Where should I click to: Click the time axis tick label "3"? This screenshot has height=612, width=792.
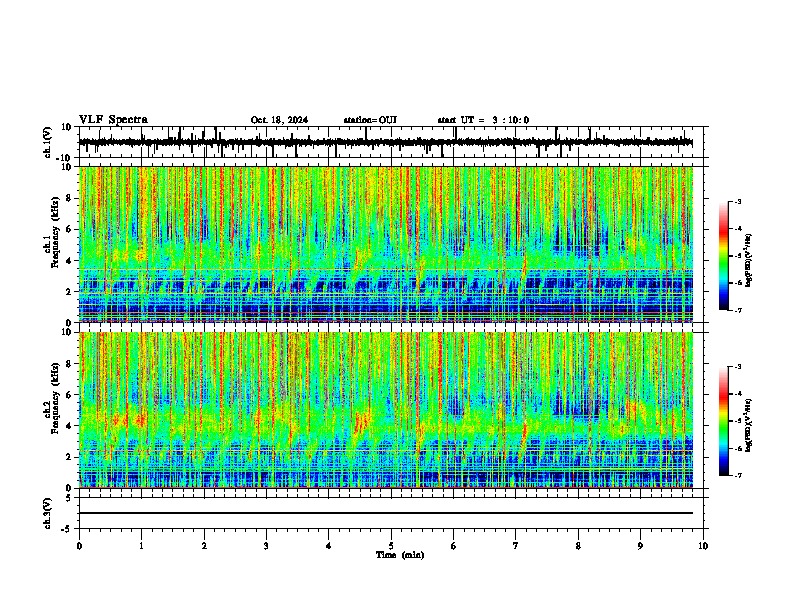266,546
